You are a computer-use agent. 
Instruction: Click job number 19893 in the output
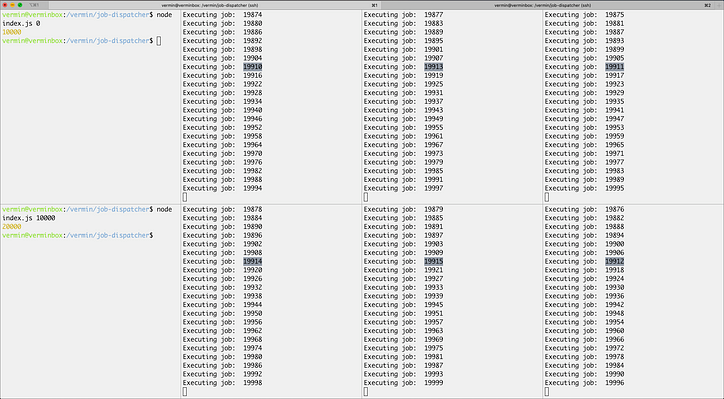615,41
